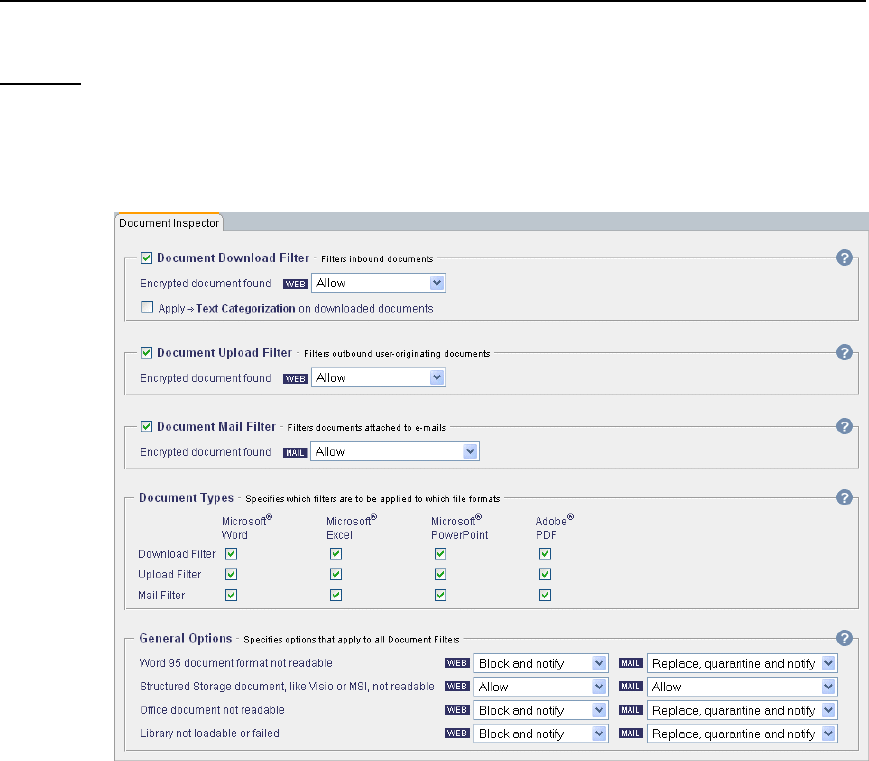The image size is (869, 761).
Task: Uncheck Download Filter for Microsoft Word
Action: pyautogui.click(x=231, y=553)
